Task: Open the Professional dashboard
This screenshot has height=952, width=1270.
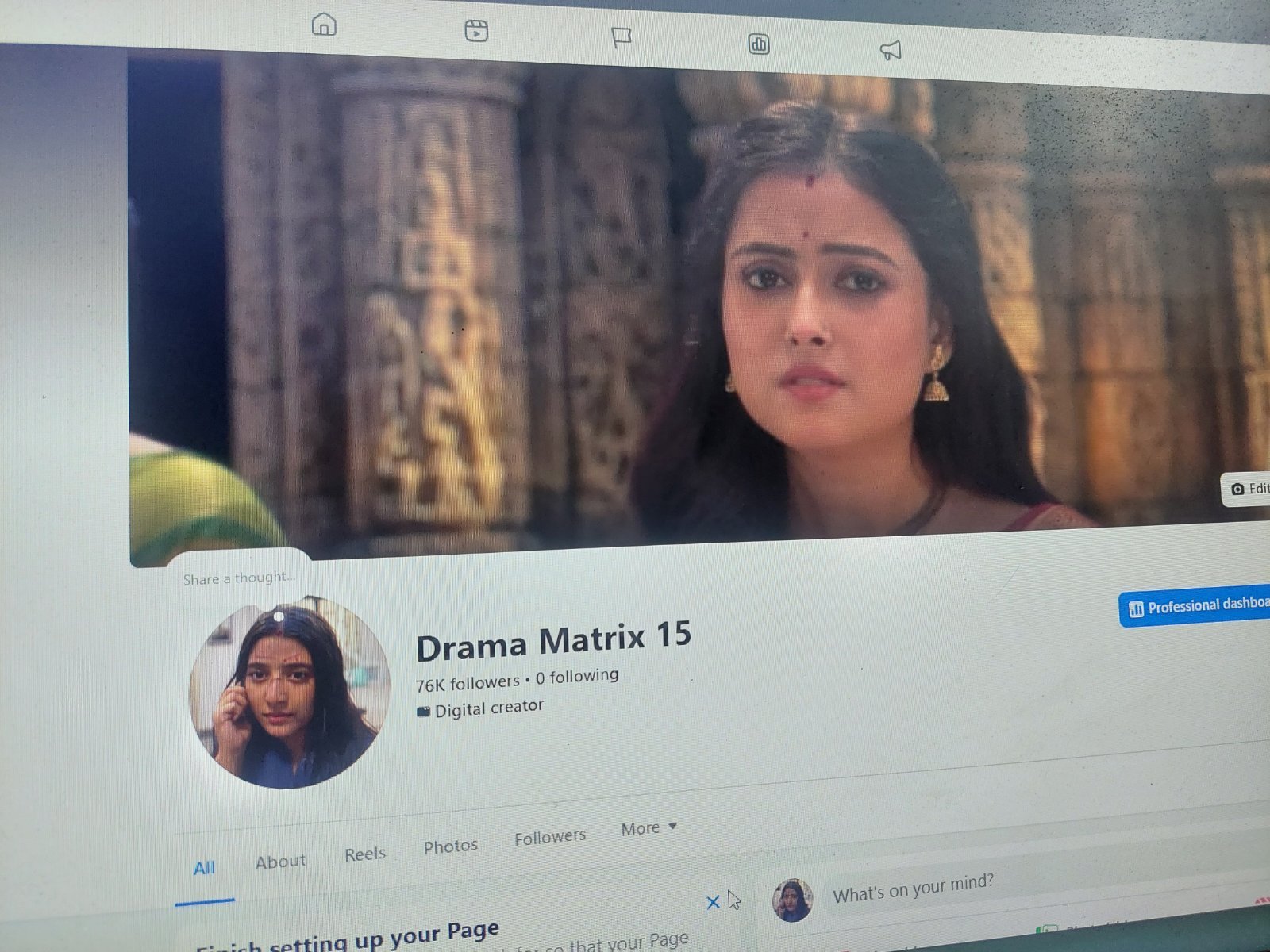Action: click(x=1195, y=607)
